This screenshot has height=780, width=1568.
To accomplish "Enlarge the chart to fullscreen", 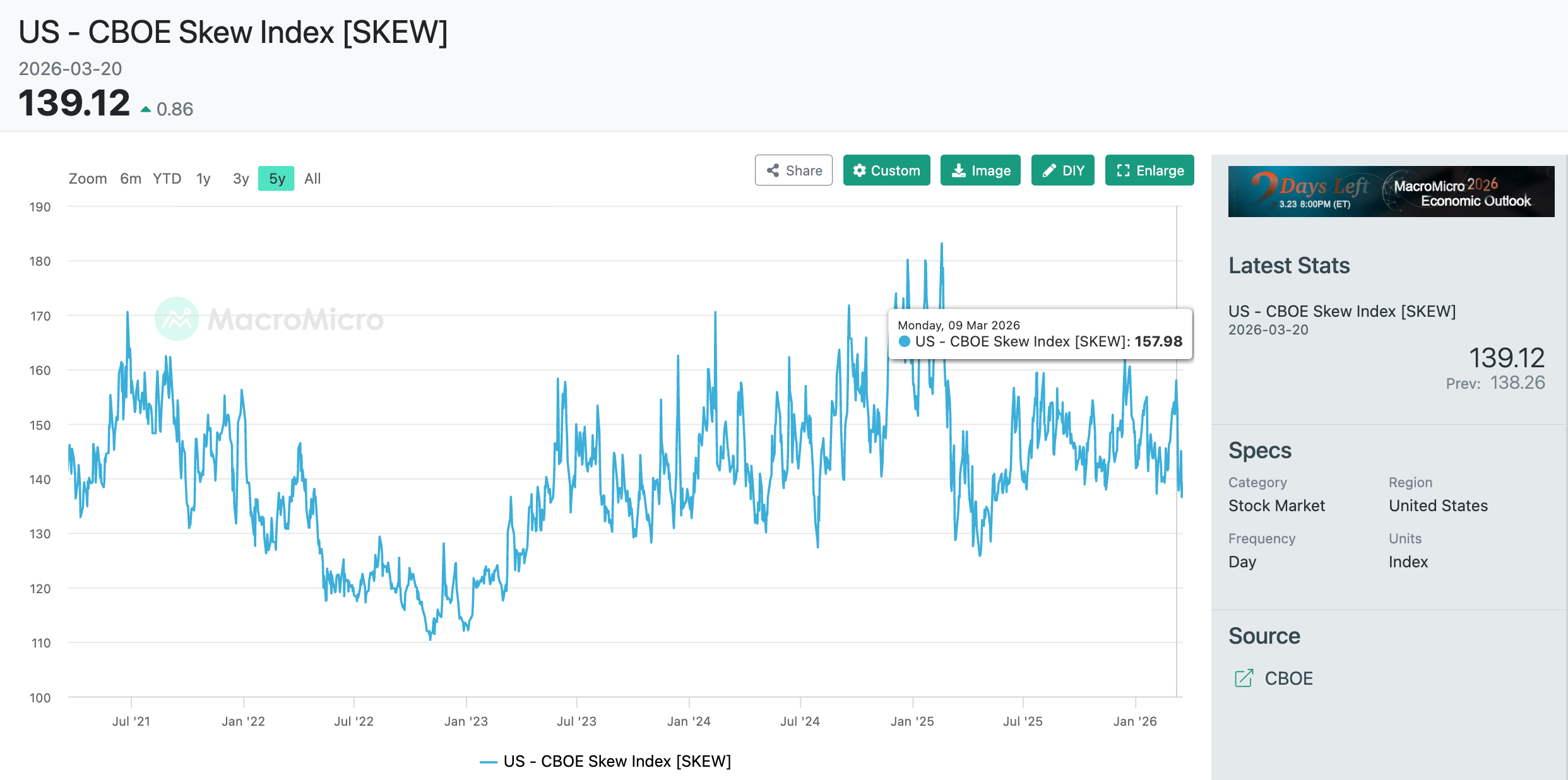I will coord(1149,170).
